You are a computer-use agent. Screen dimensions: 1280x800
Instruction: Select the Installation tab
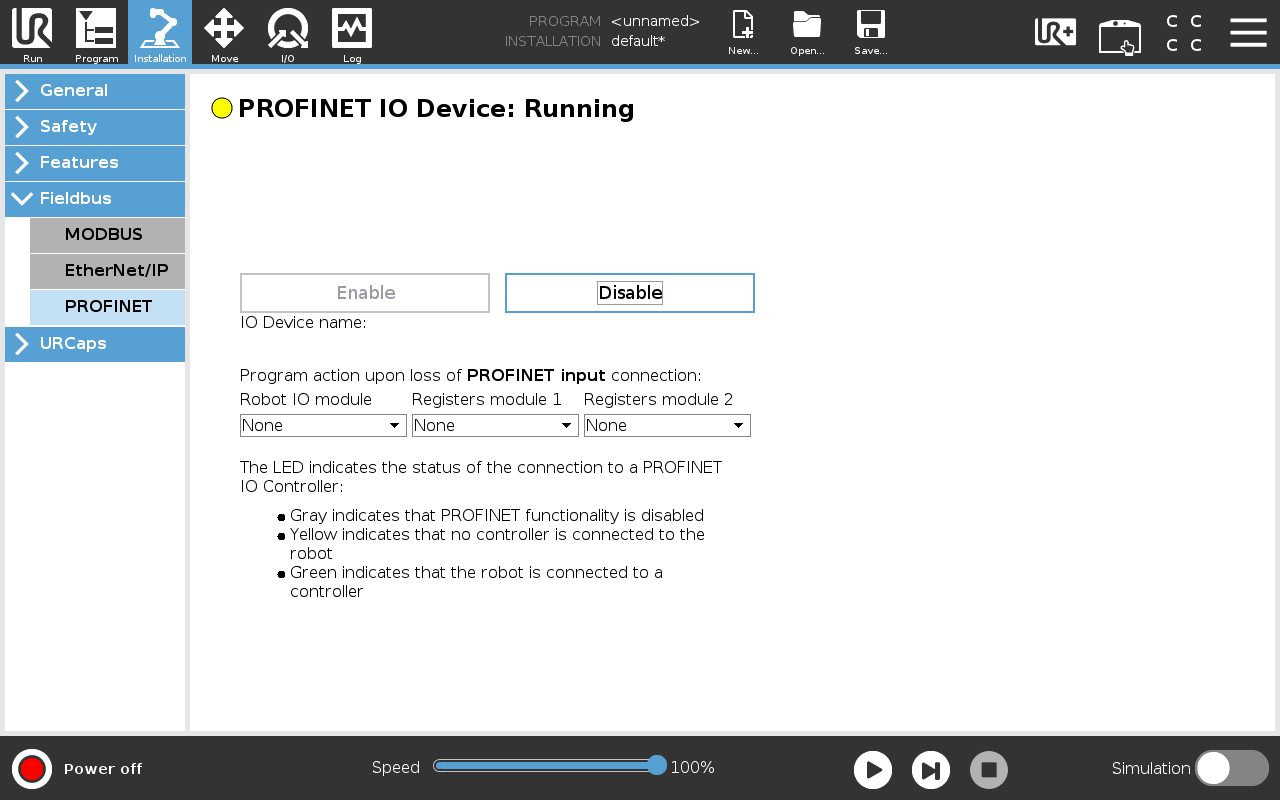pyautogui.click(x=160, y=33)
